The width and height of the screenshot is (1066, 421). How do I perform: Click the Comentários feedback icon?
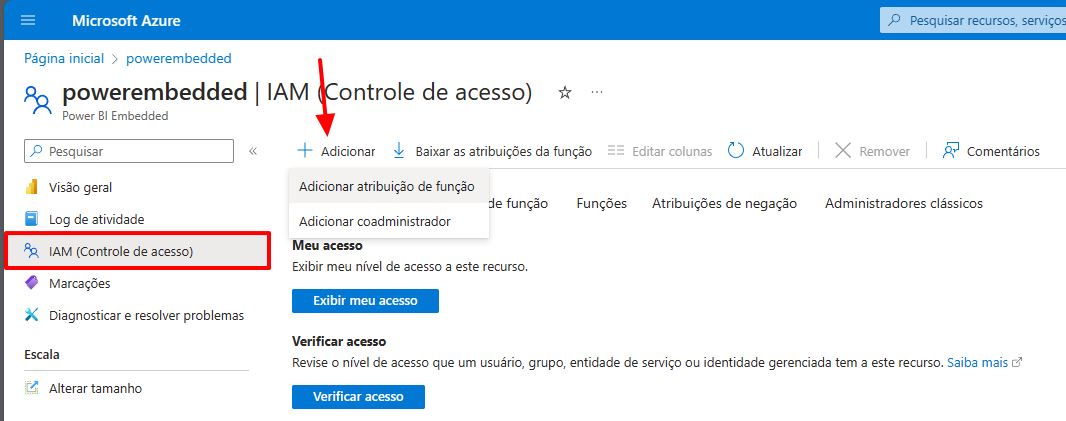[x=951, y=151]
